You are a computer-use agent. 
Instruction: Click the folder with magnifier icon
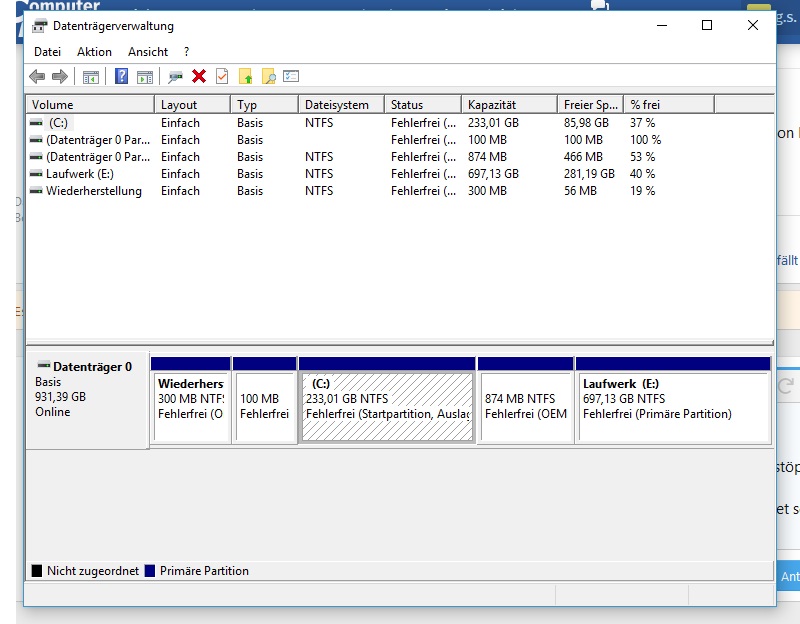pos(268,77)
